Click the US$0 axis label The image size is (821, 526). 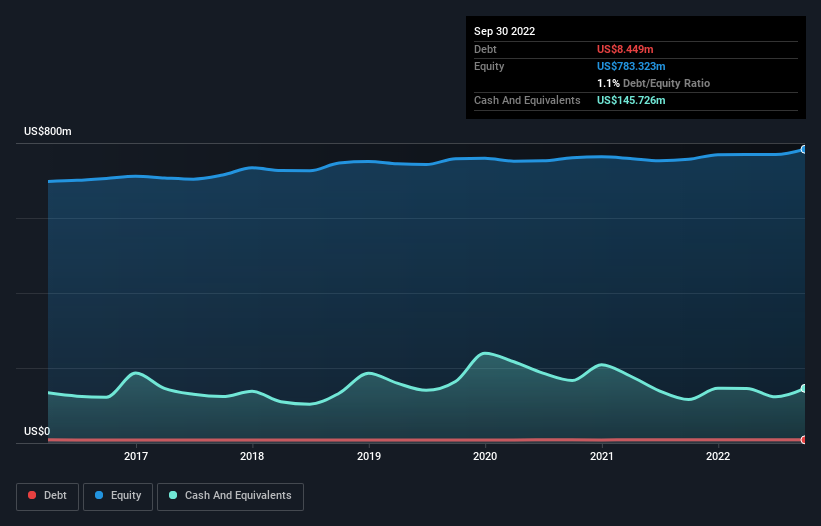click(x=37, y=431)
